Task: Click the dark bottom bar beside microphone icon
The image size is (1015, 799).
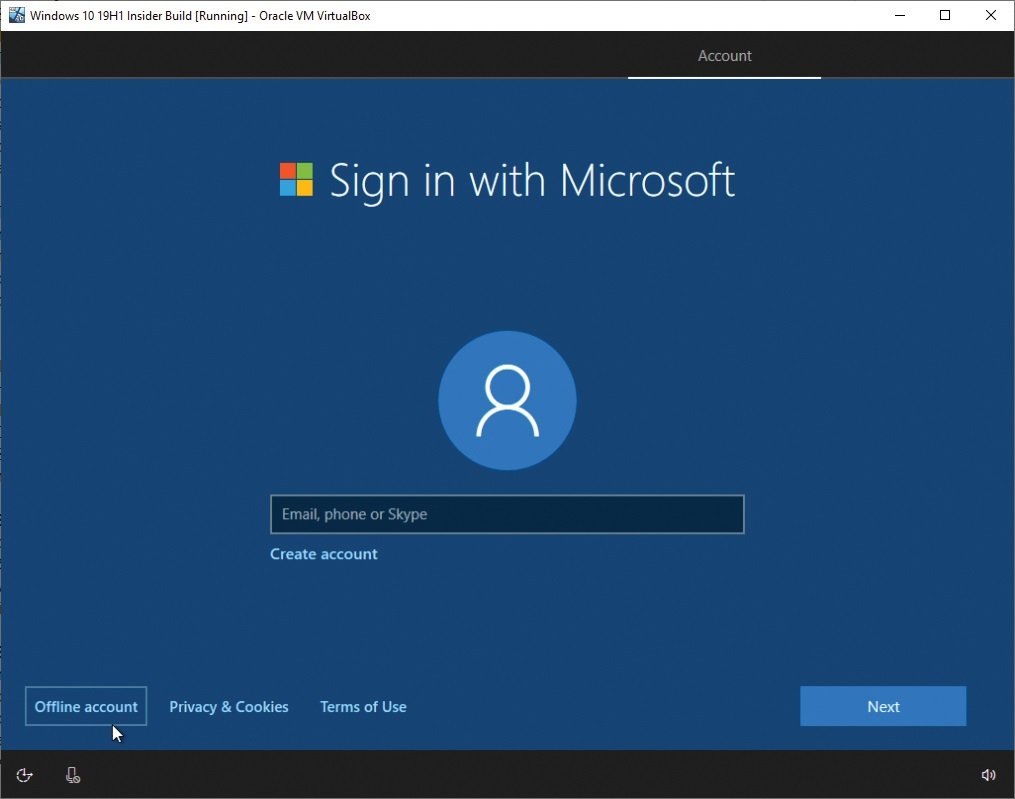Action: coord(518,775)
